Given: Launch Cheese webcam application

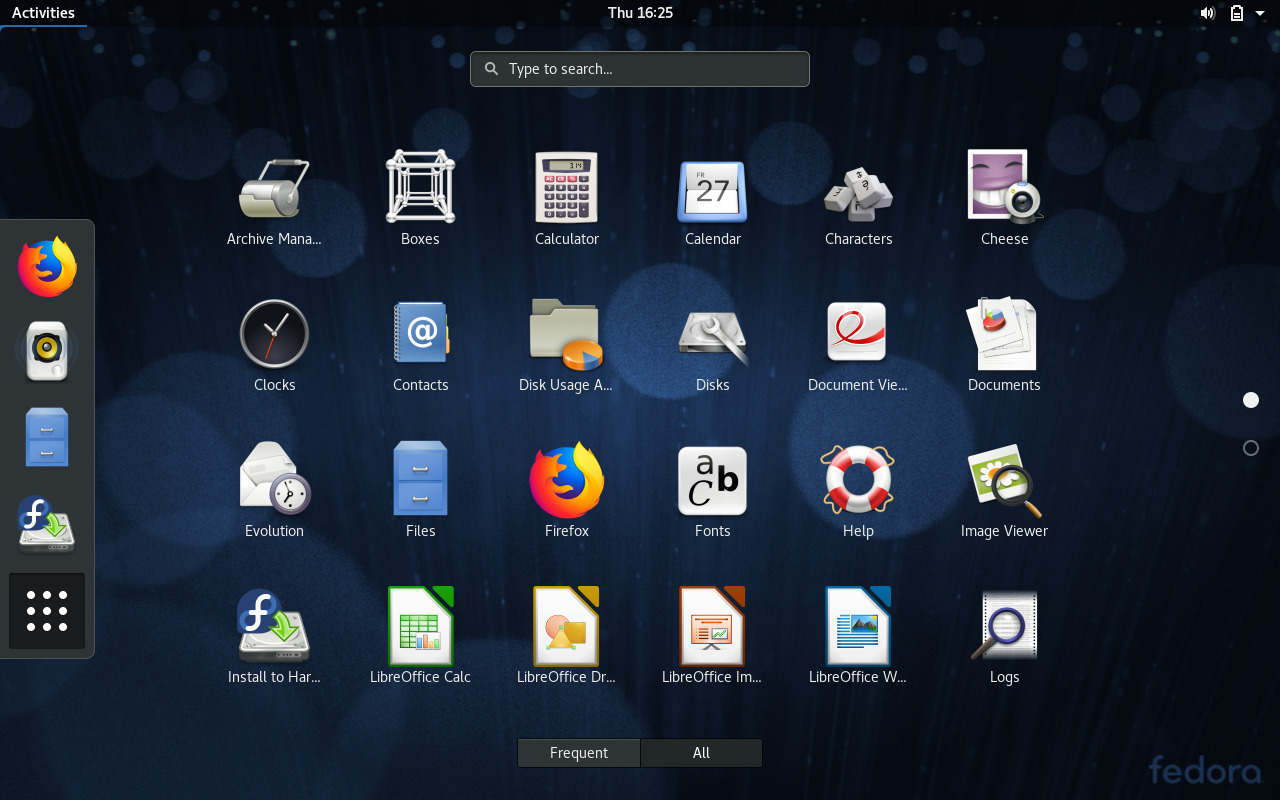Looking at the screenshot, I should pos(1004,188).
